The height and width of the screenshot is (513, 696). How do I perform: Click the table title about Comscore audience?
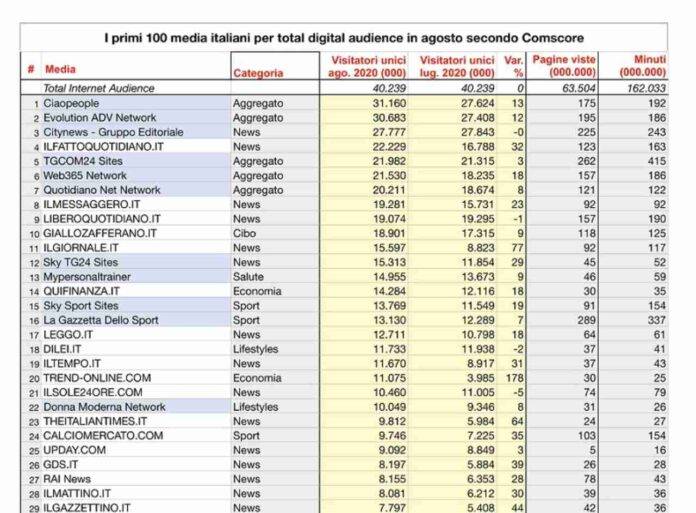(347, 37)
